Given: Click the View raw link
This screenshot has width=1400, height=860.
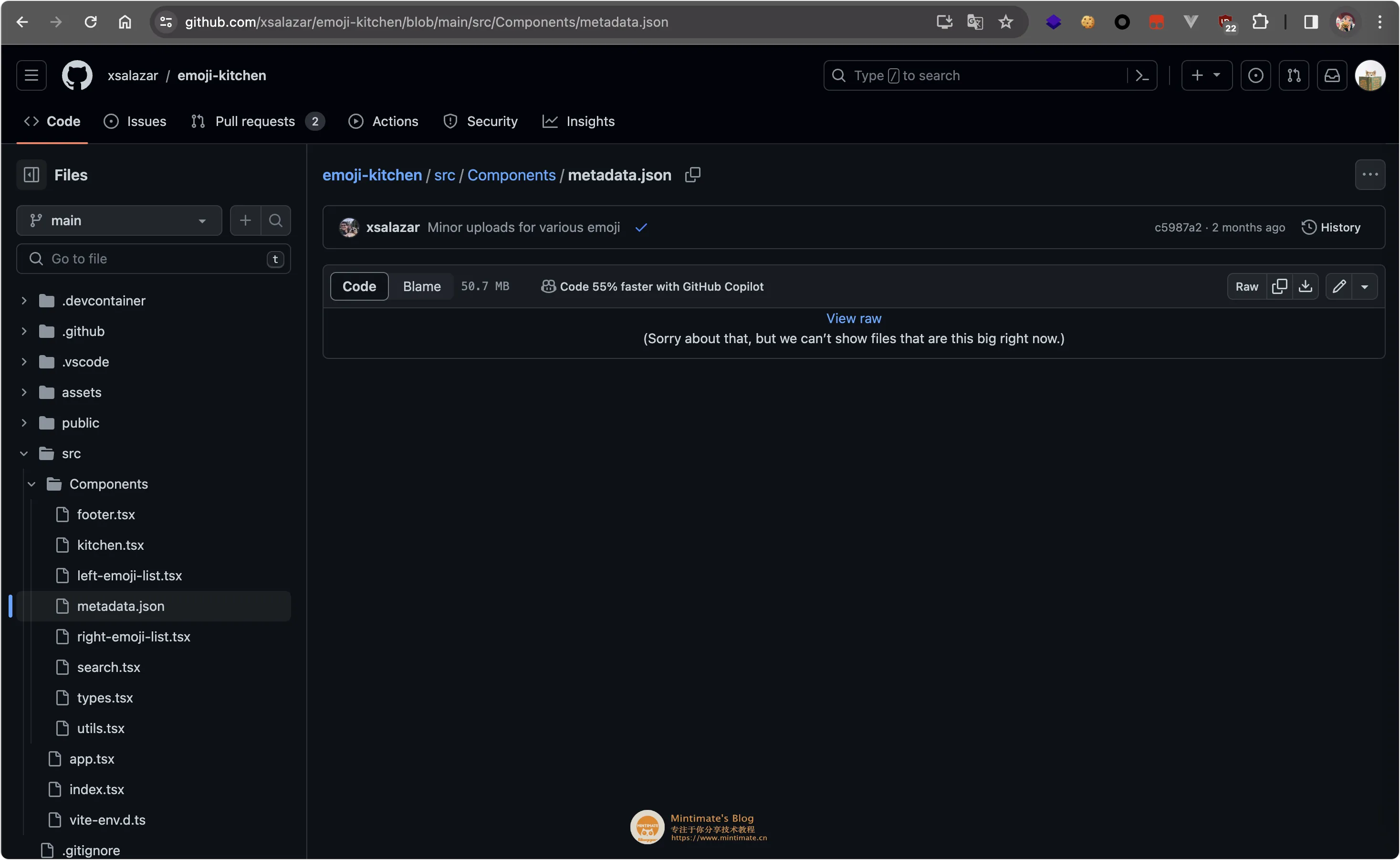Looking at the screenshot, I should (x=854, y=318).
